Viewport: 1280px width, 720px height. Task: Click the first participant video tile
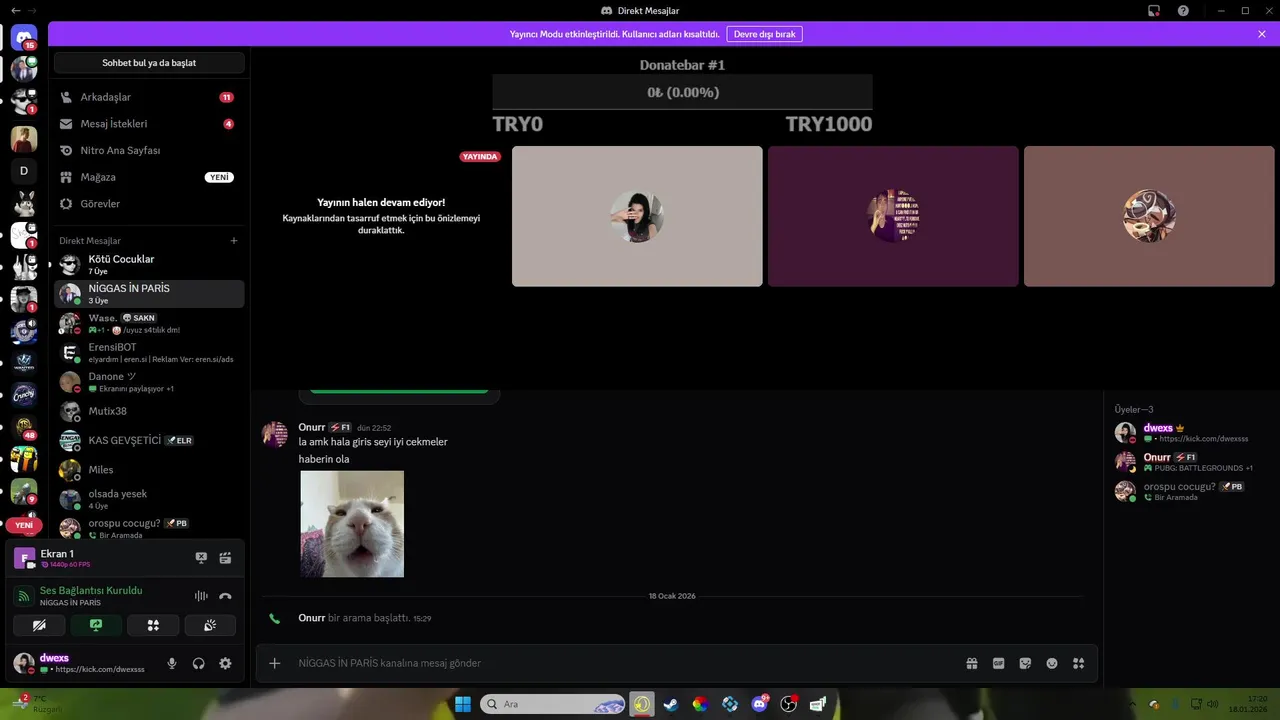click(637, 216)
